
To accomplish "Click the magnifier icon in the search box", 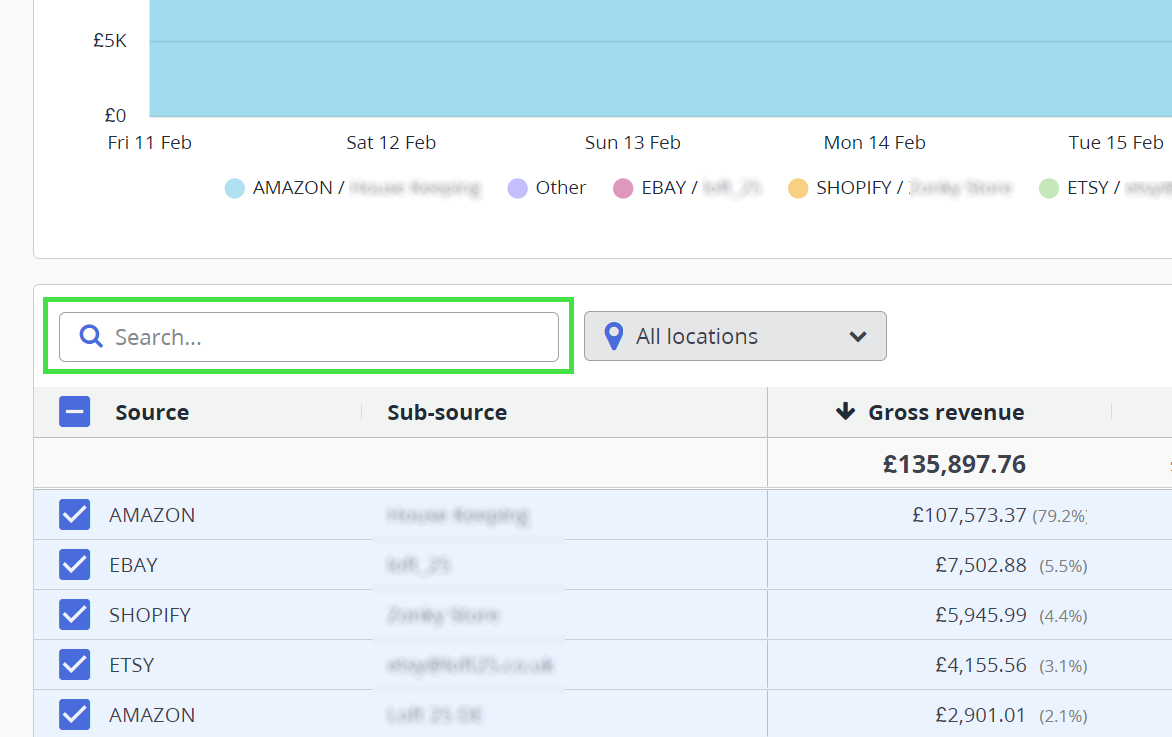I will click(91, 337).
